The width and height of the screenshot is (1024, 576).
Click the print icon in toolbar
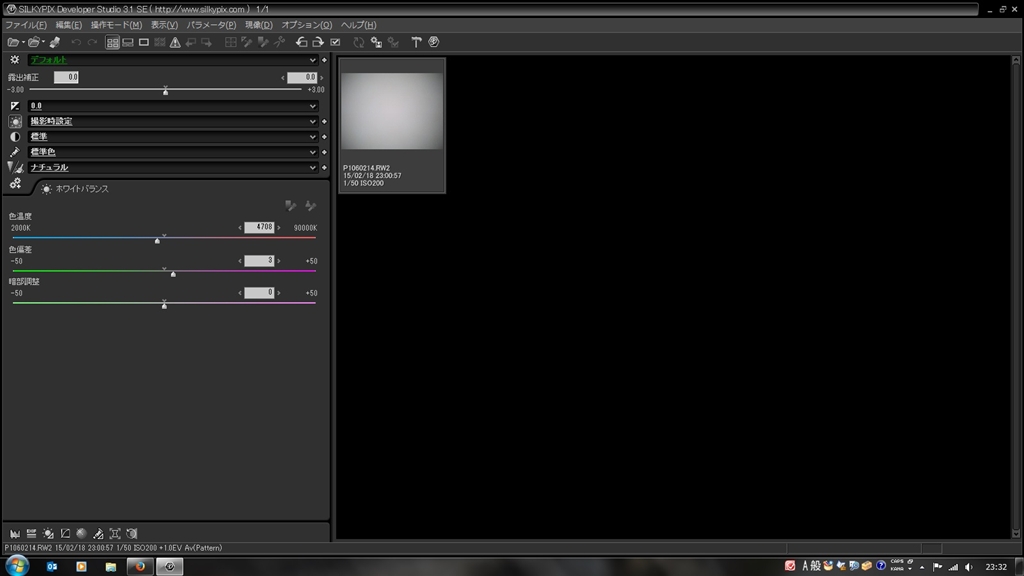pos(55,42)
